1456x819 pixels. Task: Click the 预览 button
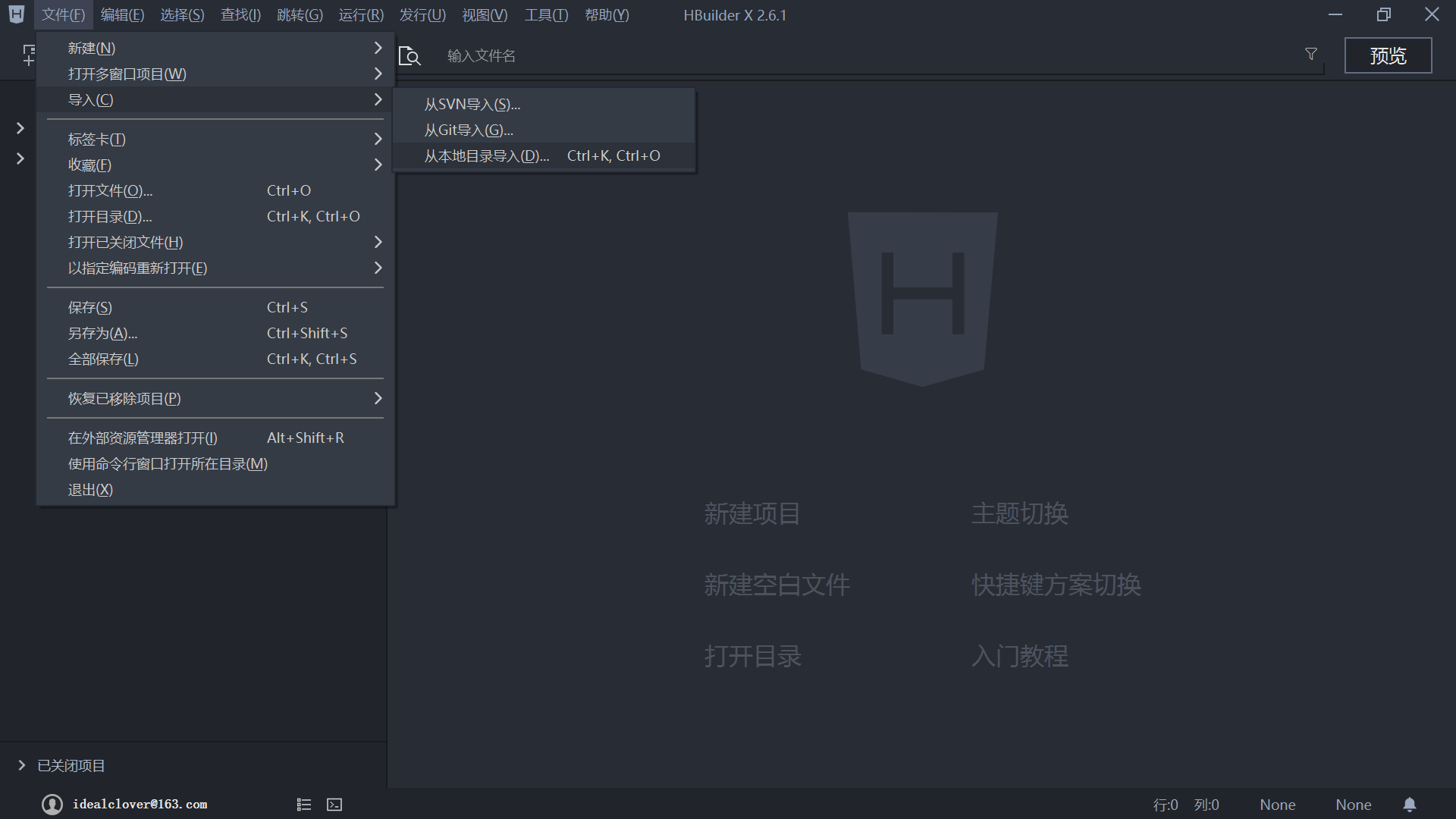click(1388, 56)
